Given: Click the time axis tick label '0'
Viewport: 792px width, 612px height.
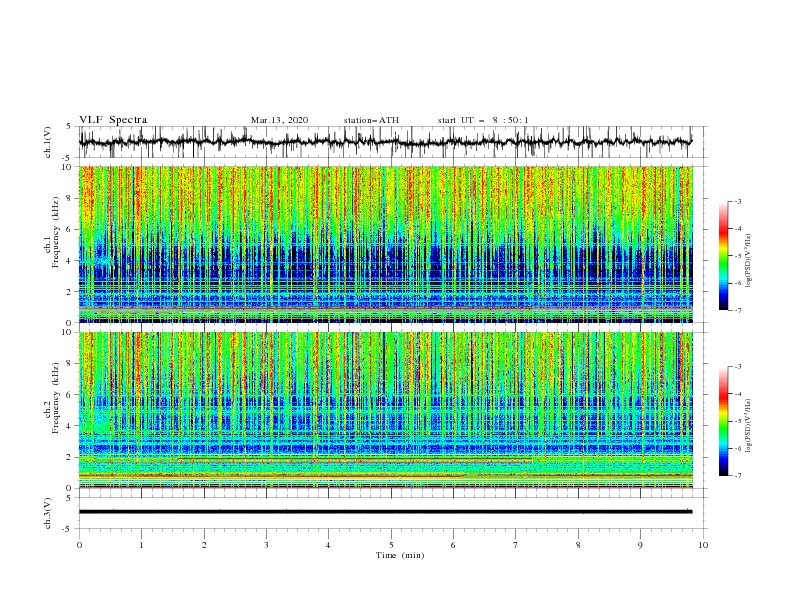Looking at the screenshot, I should tap(79, 545).
